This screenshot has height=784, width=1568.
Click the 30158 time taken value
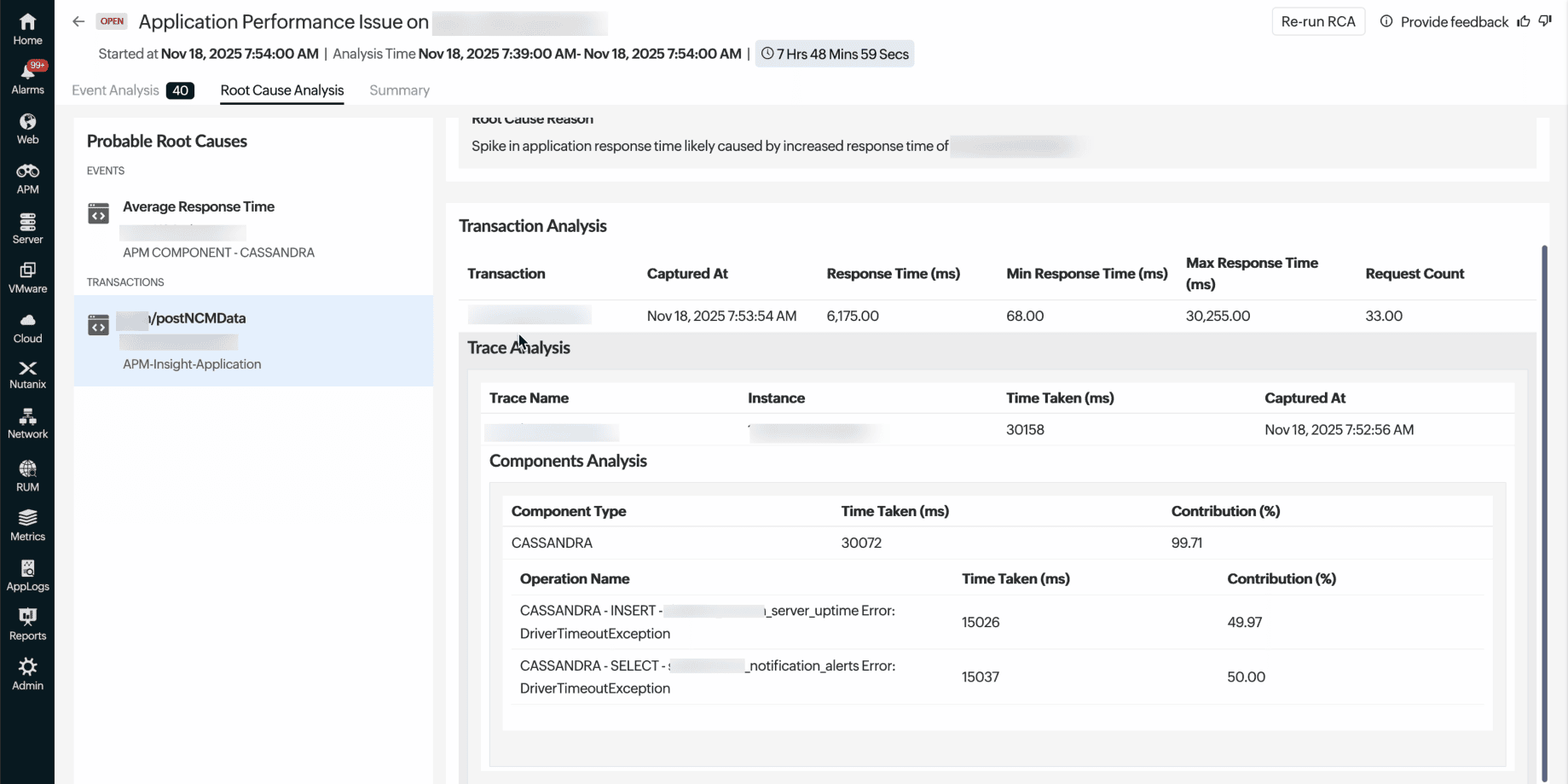point(1025,430)
